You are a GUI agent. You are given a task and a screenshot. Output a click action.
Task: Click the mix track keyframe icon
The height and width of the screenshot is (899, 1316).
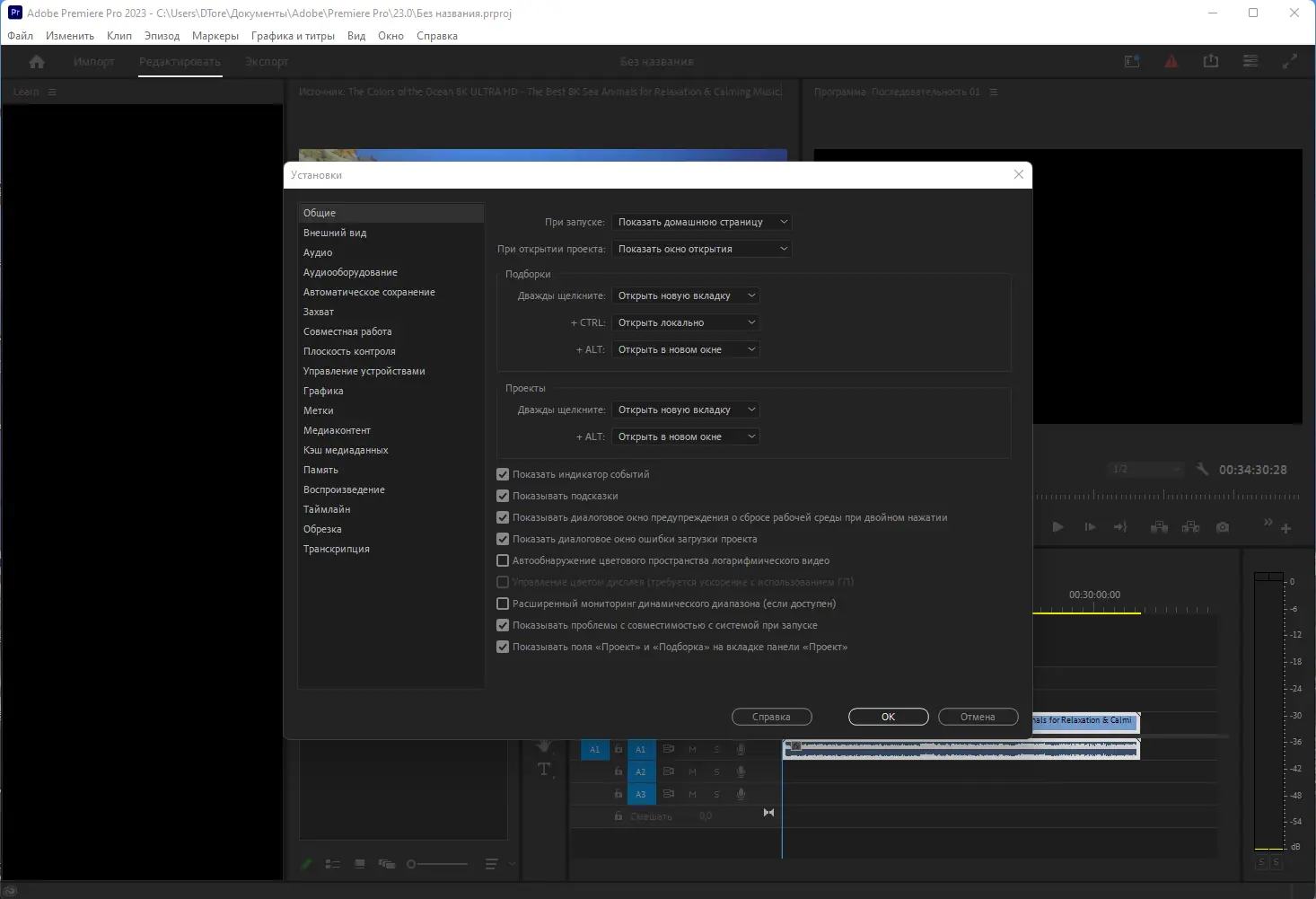click(x=768, y=813)
